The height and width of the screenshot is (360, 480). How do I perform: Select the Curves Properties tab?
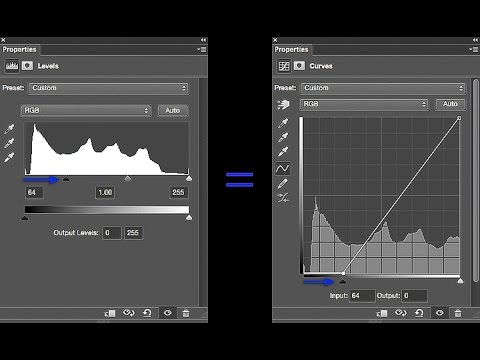[x=292, y=49]
